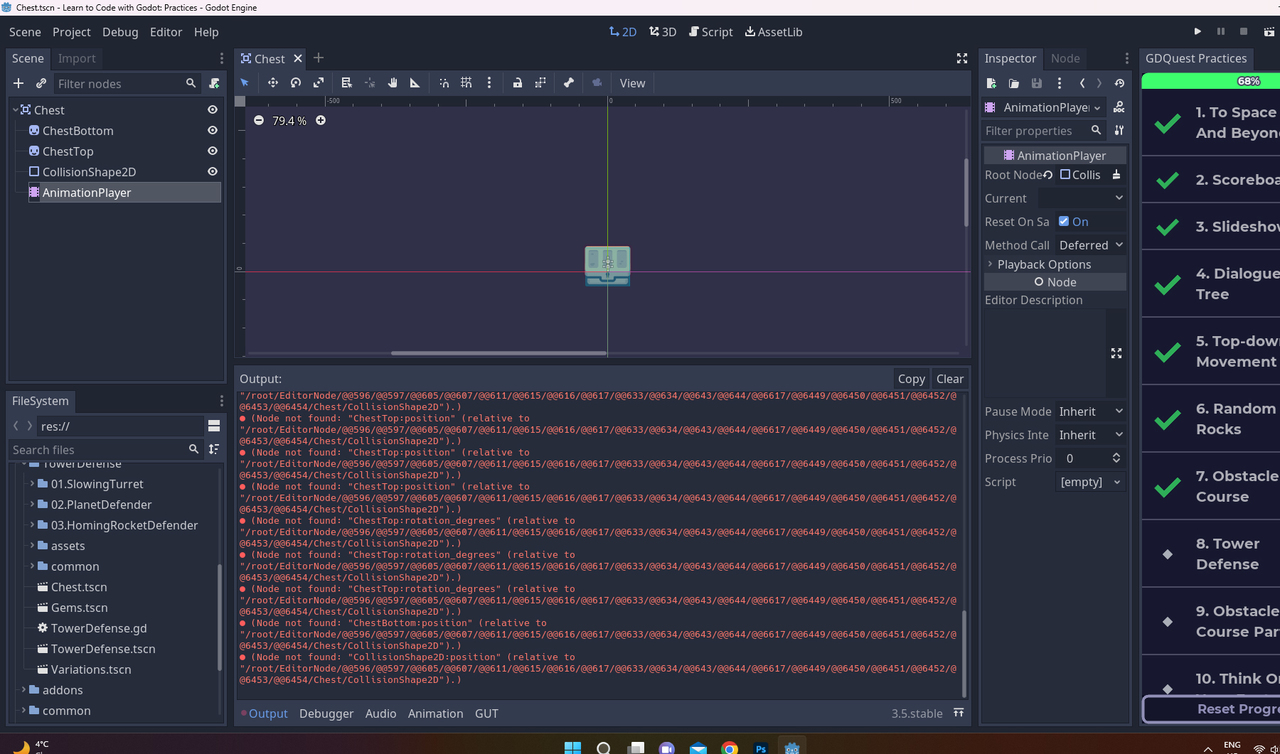
Task: Switch to the Debugger bottom tab
Action: tap(326, 713)
